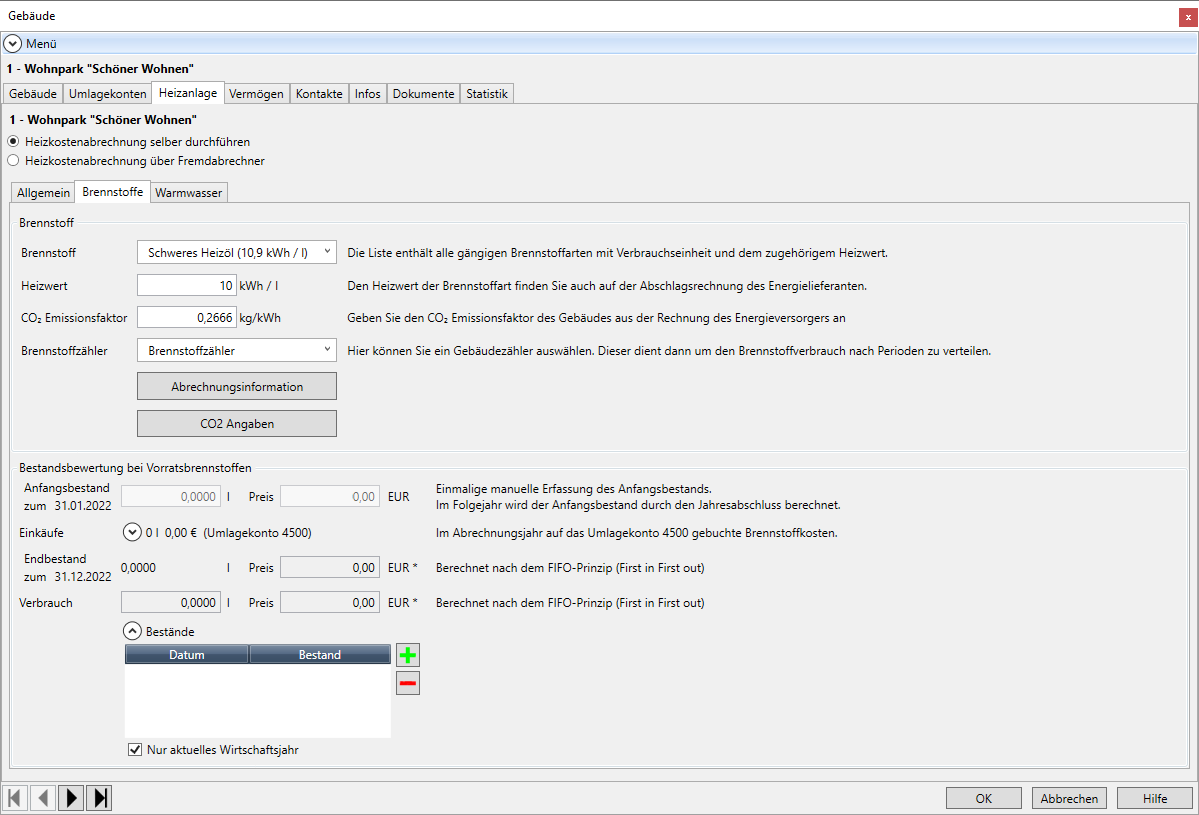The width and height of the screenshot is (1199, 815).
Task: Open the Umlagekonten tab
Action: [x=107, y=94]
